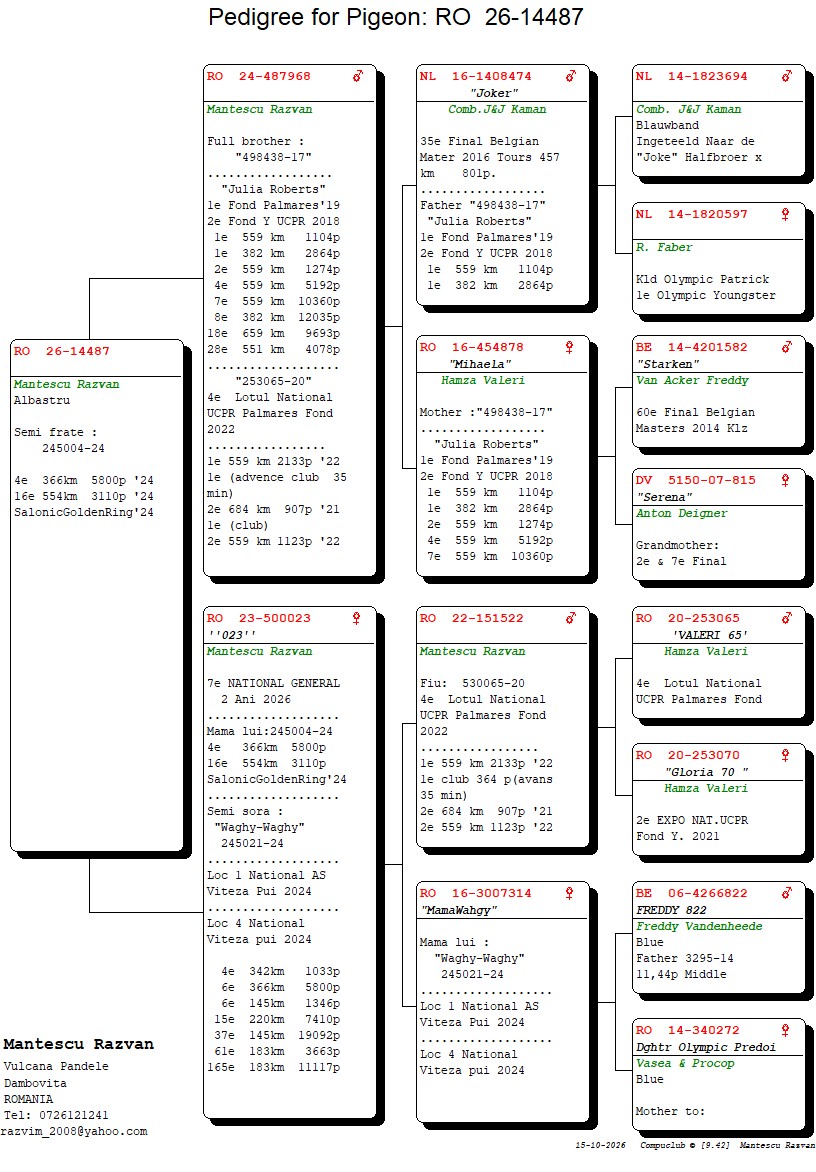
Task: Select the male symbol on the 'VALERI 65' card
Action: (x=787, y=618)
